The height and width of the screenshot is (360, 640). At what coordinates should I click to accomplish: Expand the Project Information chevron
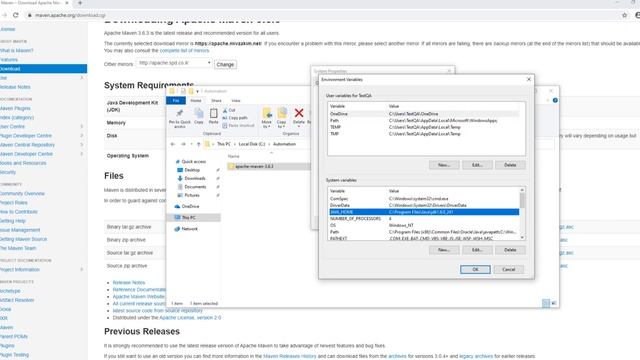click(x=82, y=269)
